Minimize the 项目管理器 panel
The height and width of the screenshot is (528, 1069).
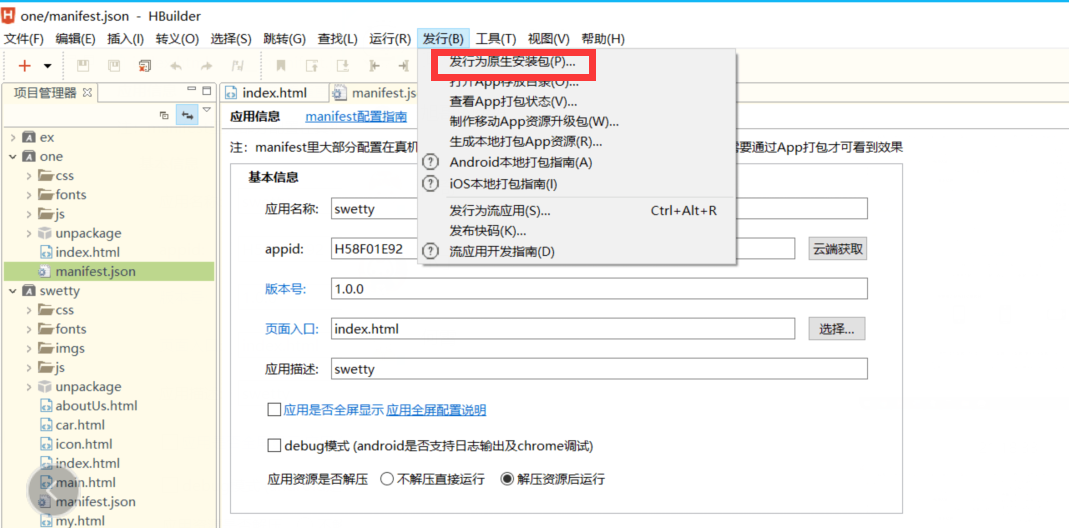pyautogui.click(x=192, y=90)
